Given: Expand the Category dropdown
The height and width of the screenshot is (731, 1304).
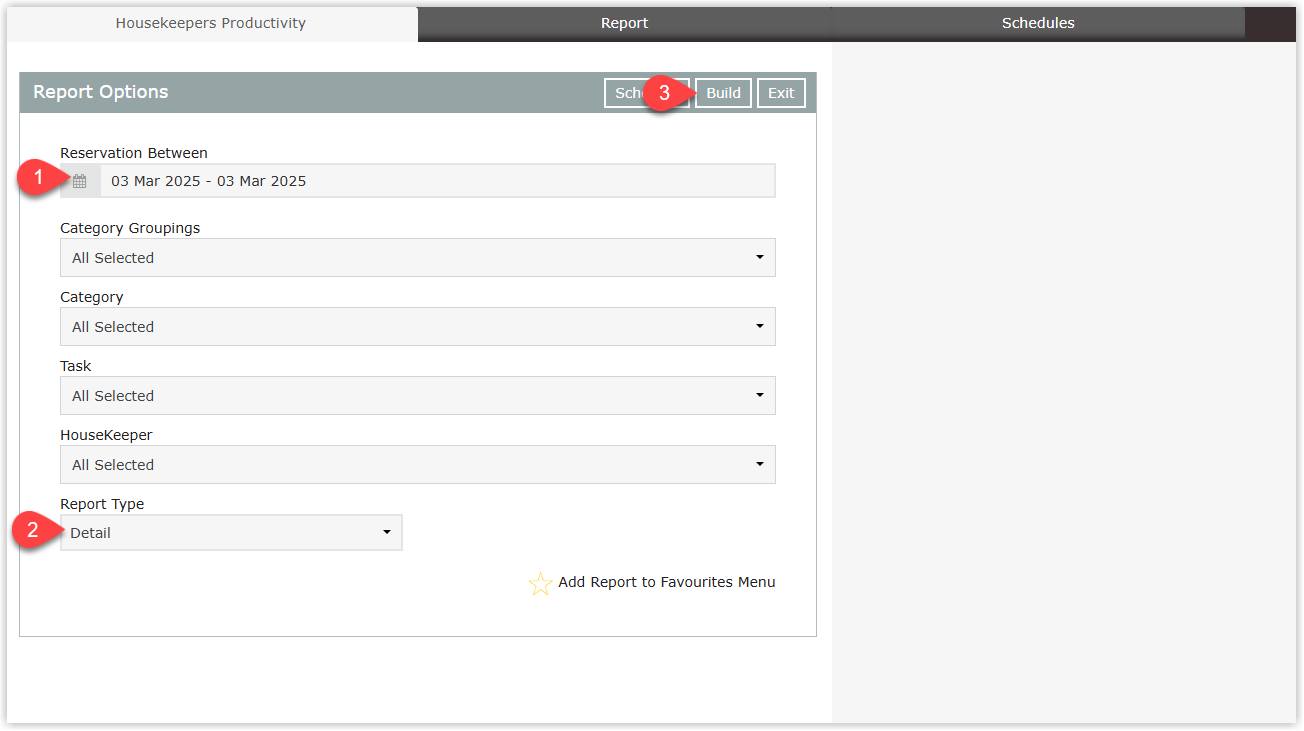Looking at the screenshot, I should pos(418,326).
